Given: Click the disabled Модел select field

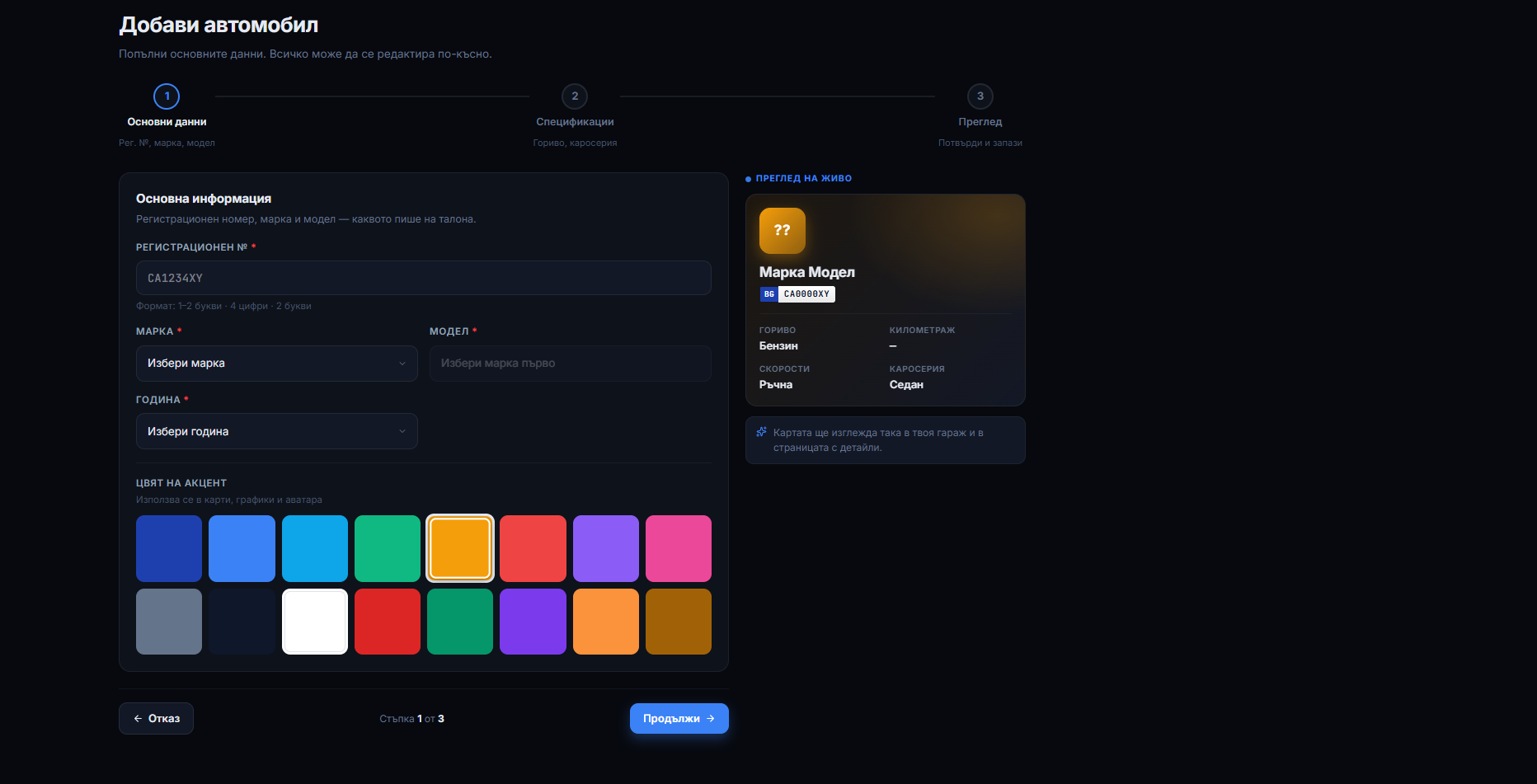Looking at the screenshot, I should [x=571, y=364].
